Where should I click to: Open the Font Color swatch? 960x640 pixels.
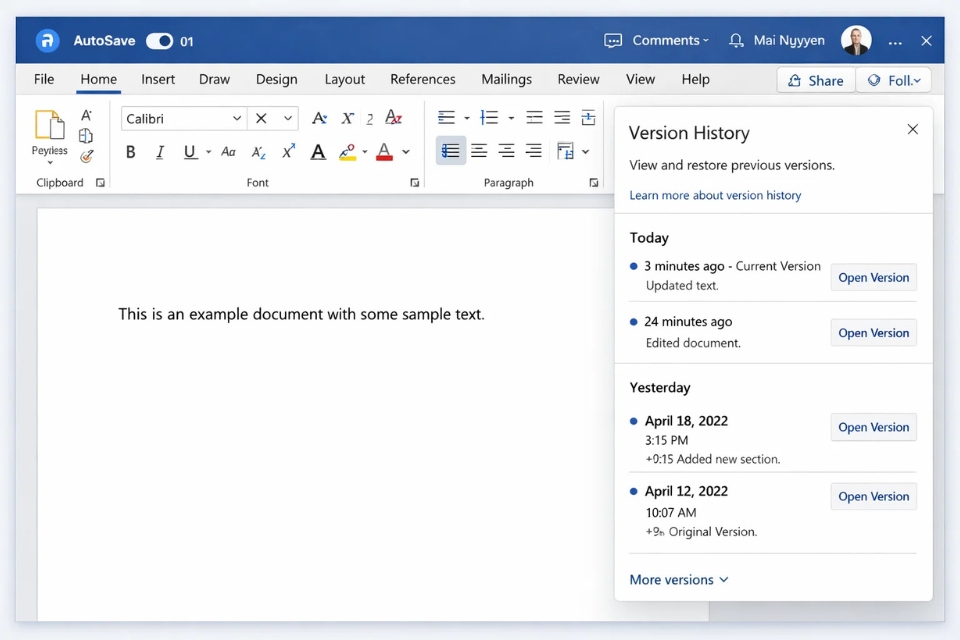383,151
